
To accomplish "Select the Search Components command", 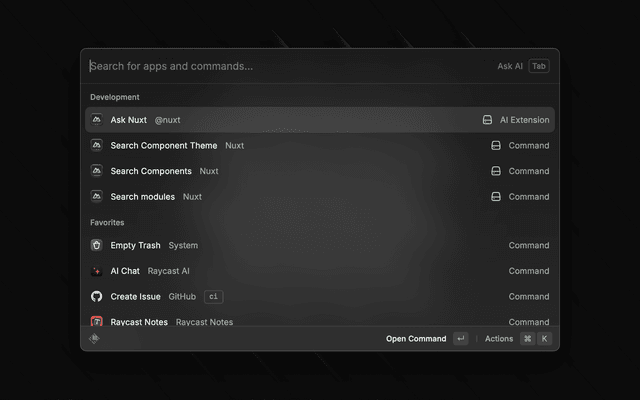I will (x=320, y=171).
